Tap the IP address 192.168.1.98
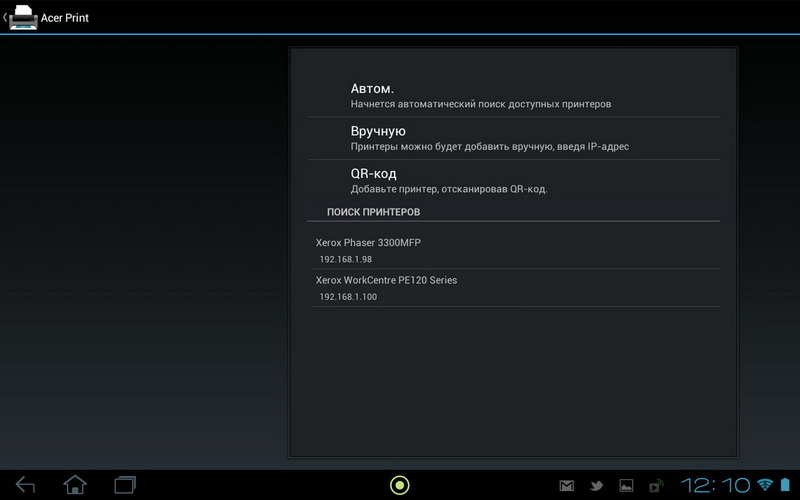This screenshot has height=500, width=800. coord(345,259)
